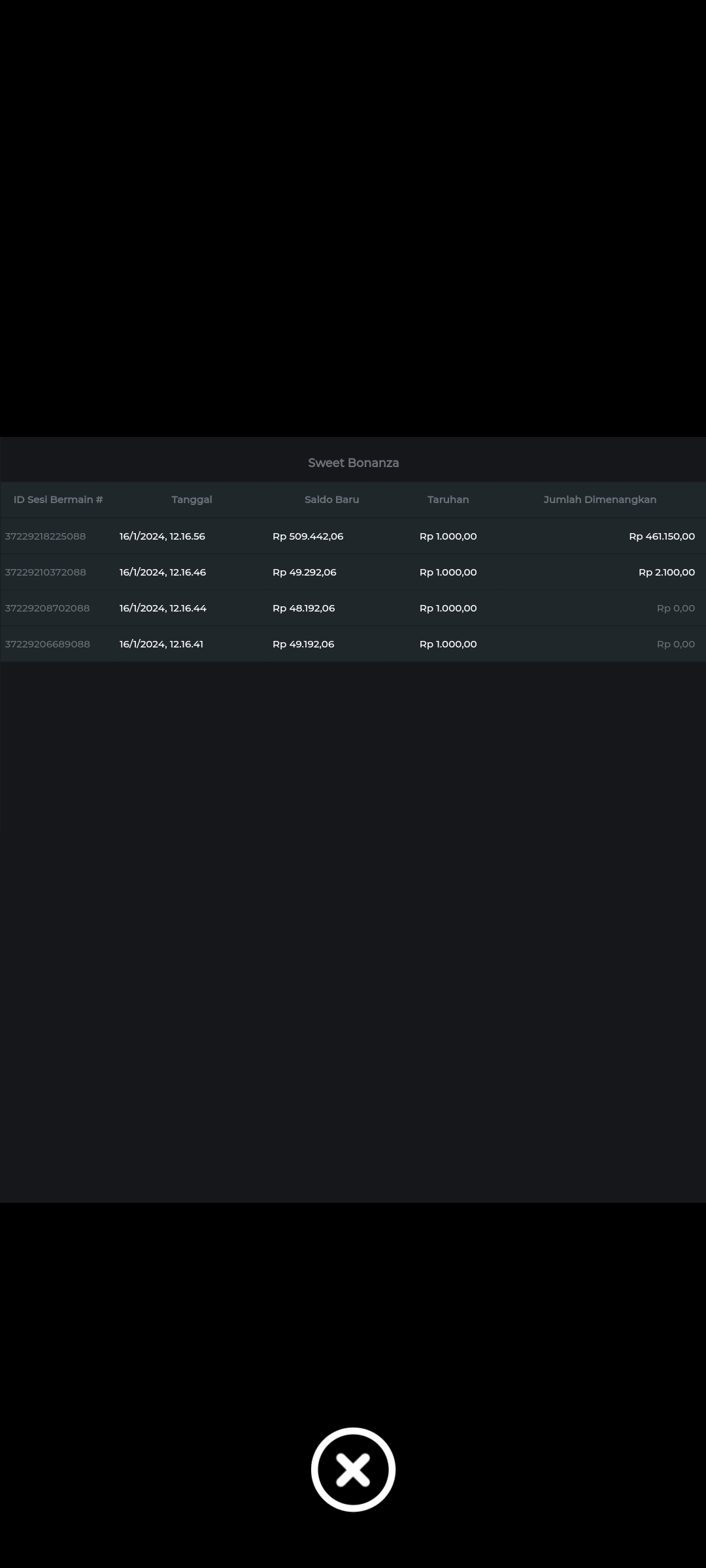Click the Jumlah Dimenangkan column header

click(x=599, y=499)
